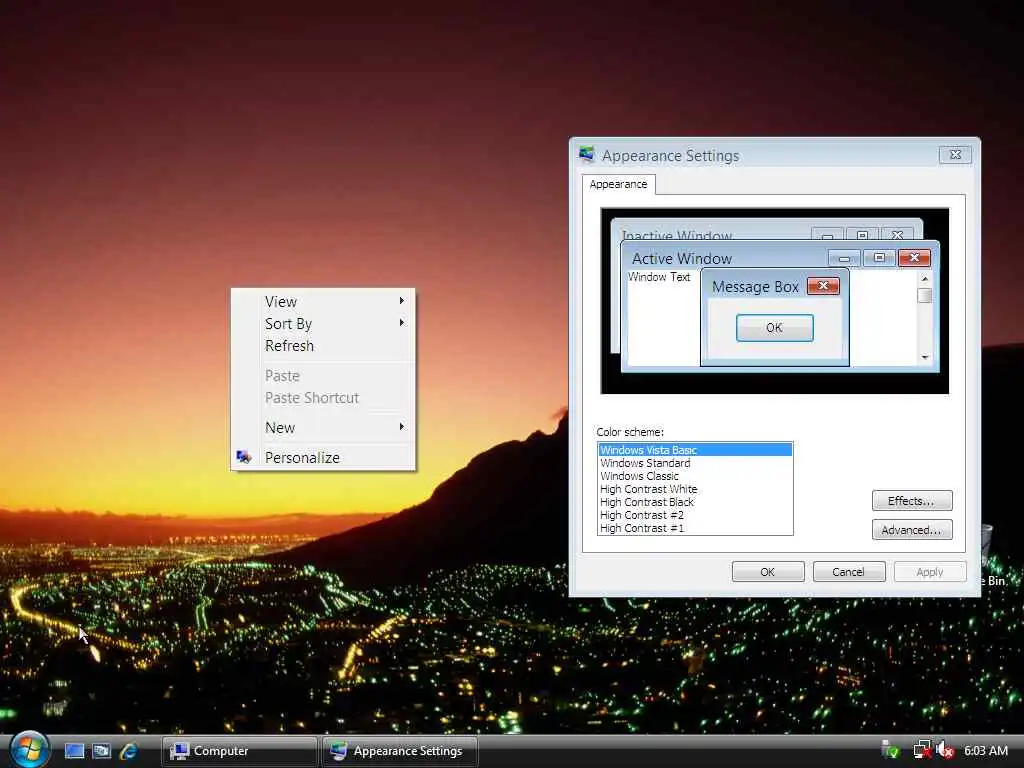Click the preview scrollbar thumb
The image size is (1024, 768).
tap(925, 296)
